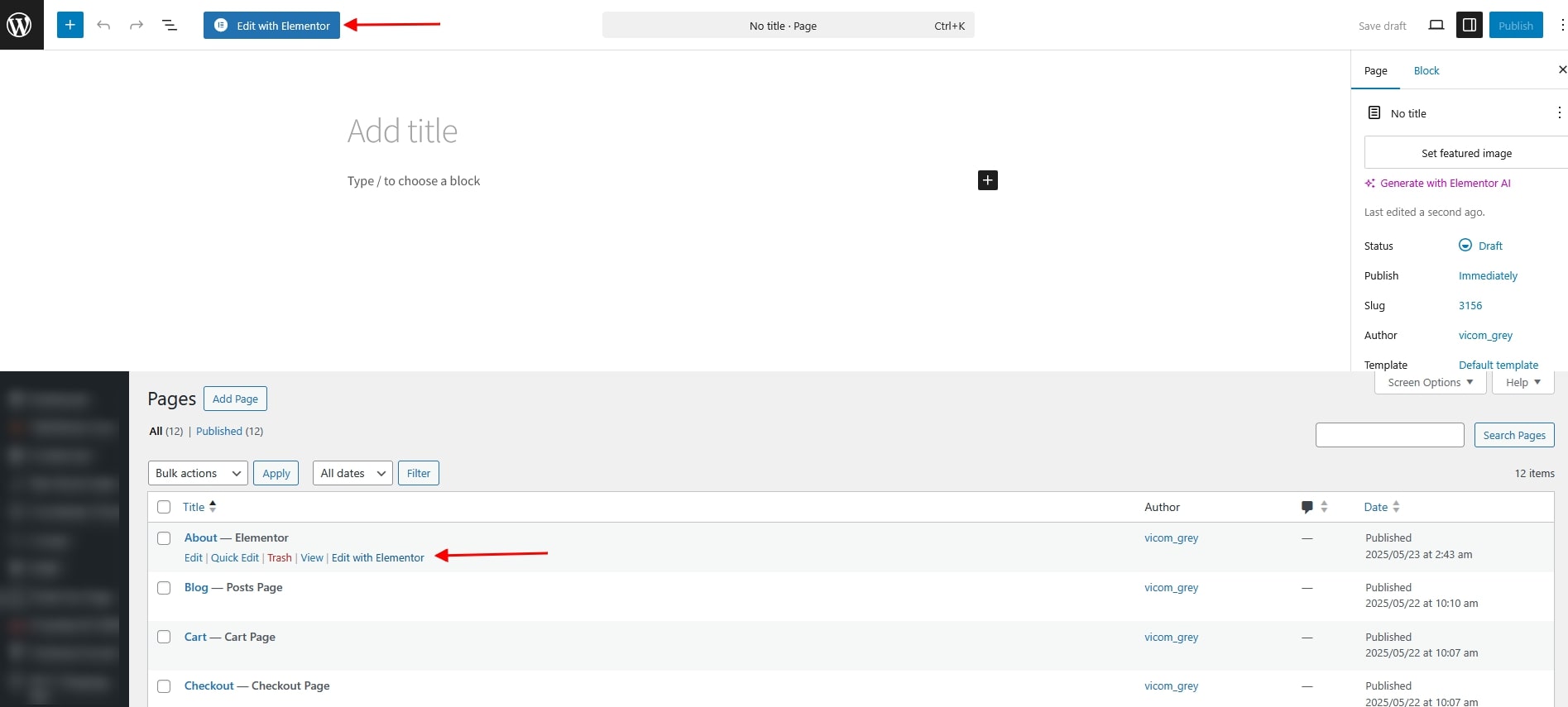Click the black add block button in editor
Screen dimensions: 1568x707
click(x=987, y=180)
